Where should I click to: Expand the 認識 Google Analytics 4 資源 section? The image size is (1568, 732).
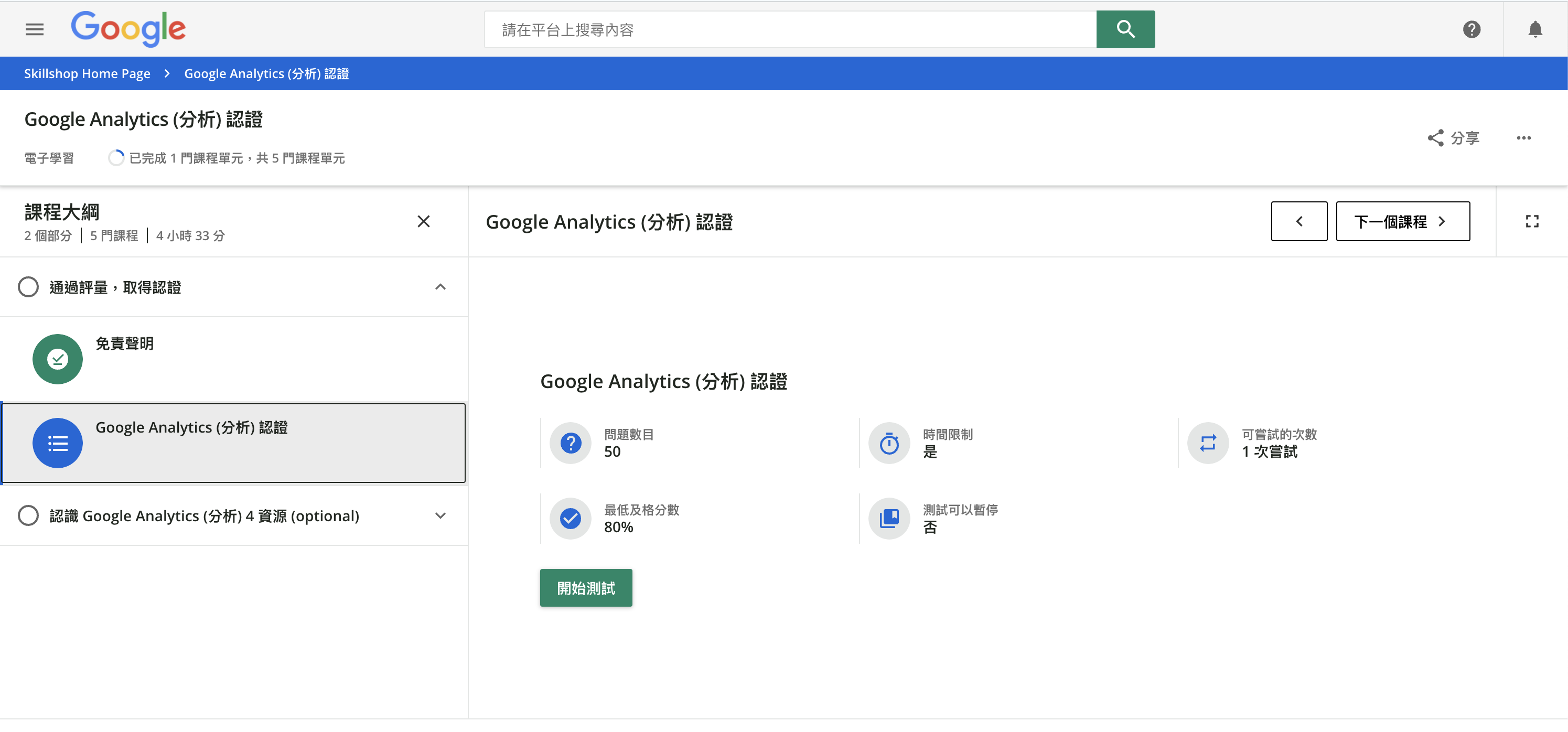pos(440,516)
